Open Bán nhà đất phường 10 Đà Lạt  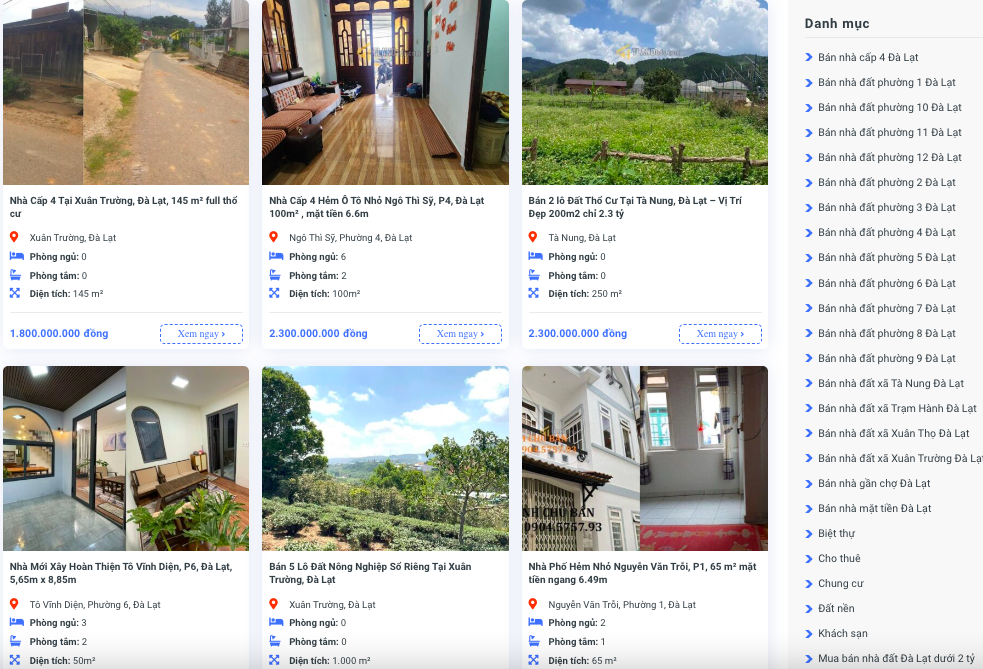[x=890, y=107]
